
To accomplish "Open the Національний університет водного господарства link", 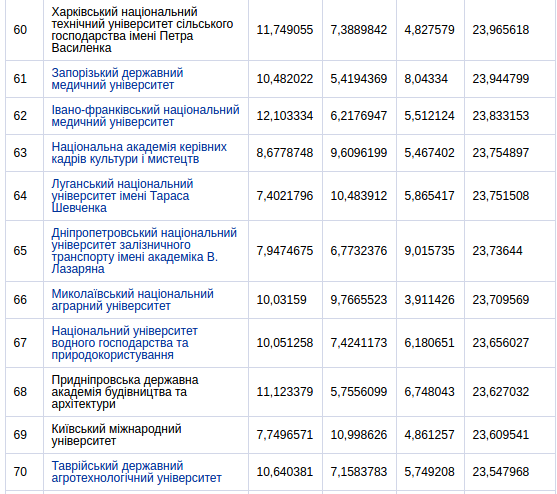I will (124, 343).
